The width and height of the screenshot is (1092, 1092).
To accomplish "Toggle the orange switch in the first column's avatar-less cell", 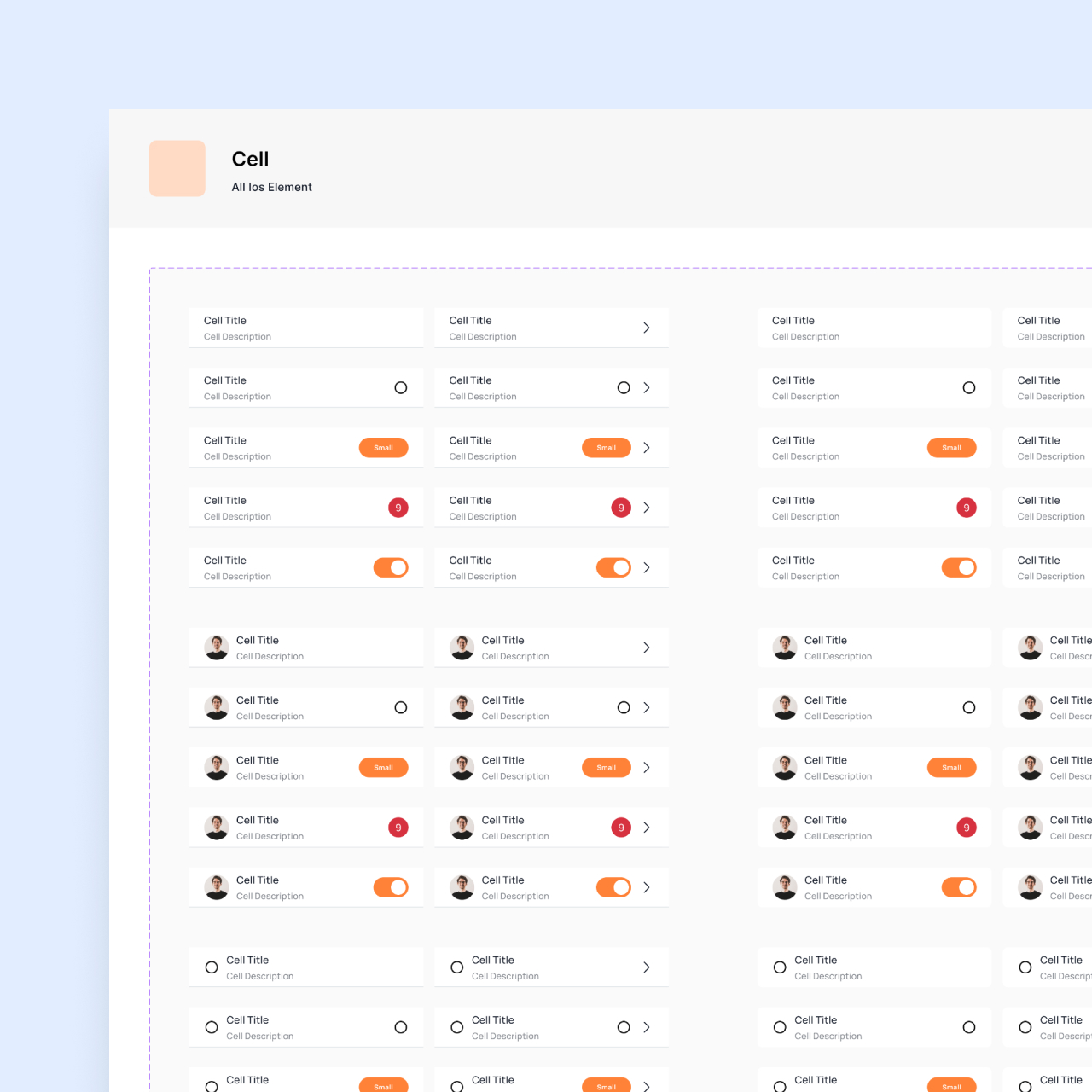I will (x=391, y=567).
